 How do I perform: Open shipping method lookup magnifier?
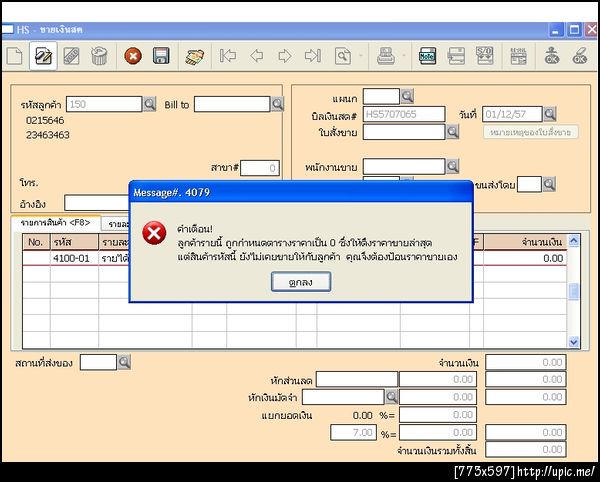pyautogui.click(x=549, y=184)
